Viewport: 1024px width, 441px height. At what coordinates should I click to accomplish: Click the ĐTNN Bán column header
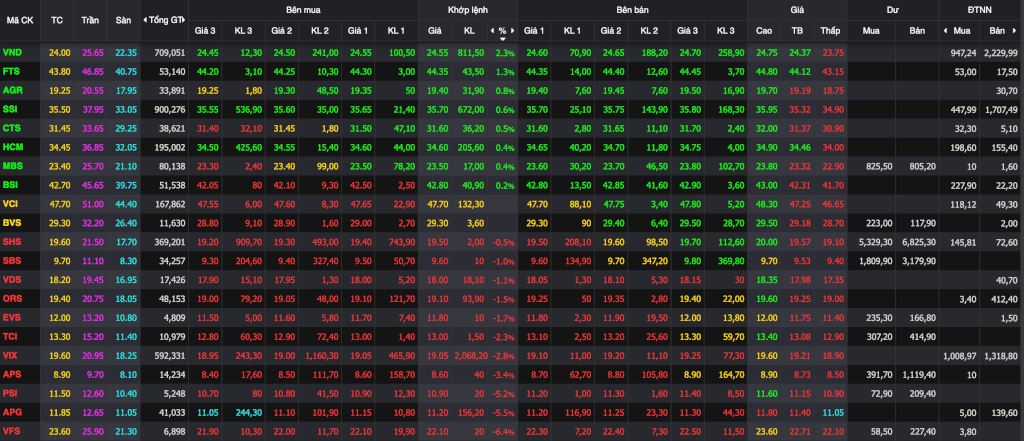point(998,31)
